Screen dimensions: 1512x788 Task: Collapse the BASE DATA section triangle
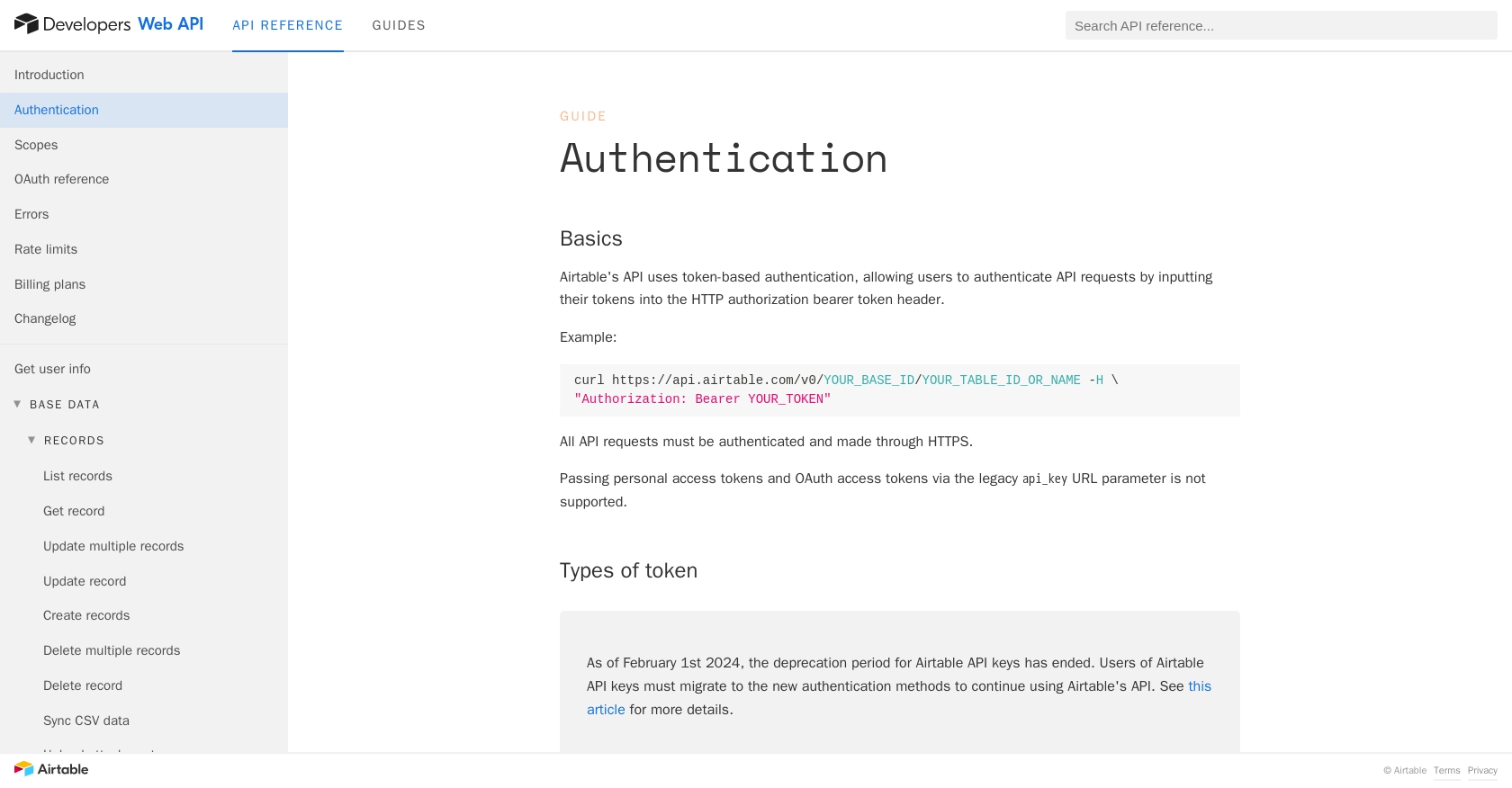click(x=17, y=405)
